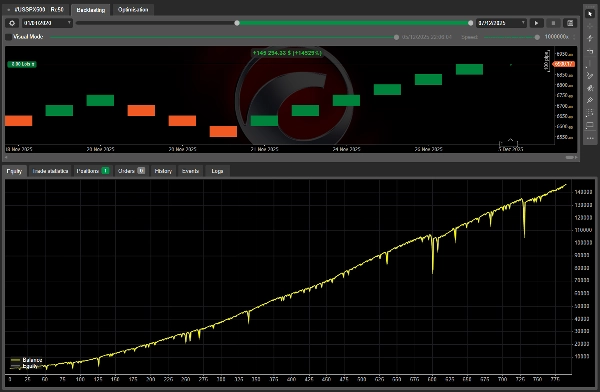Click the chart order tool icon
Viewport: 600px width, 392px height.
tap(590, 51)
